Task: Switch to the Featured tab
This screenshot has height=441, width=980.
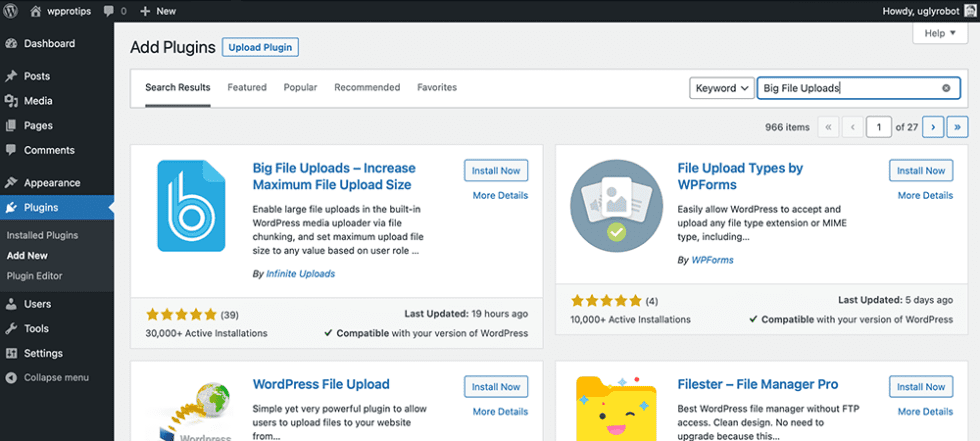Action: (247, 87)
